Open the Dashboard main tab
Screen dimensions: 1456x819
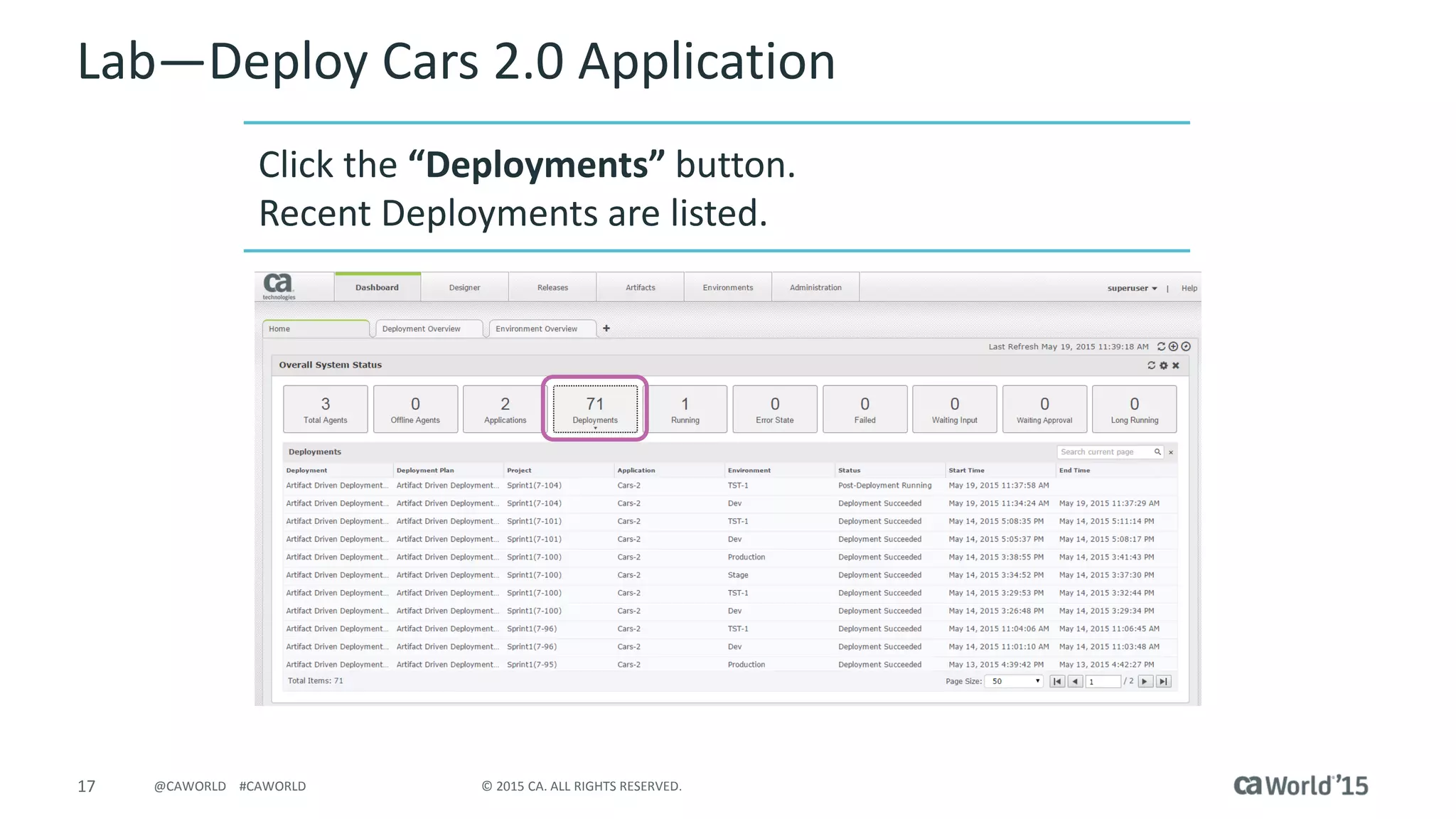pos(377,287)
